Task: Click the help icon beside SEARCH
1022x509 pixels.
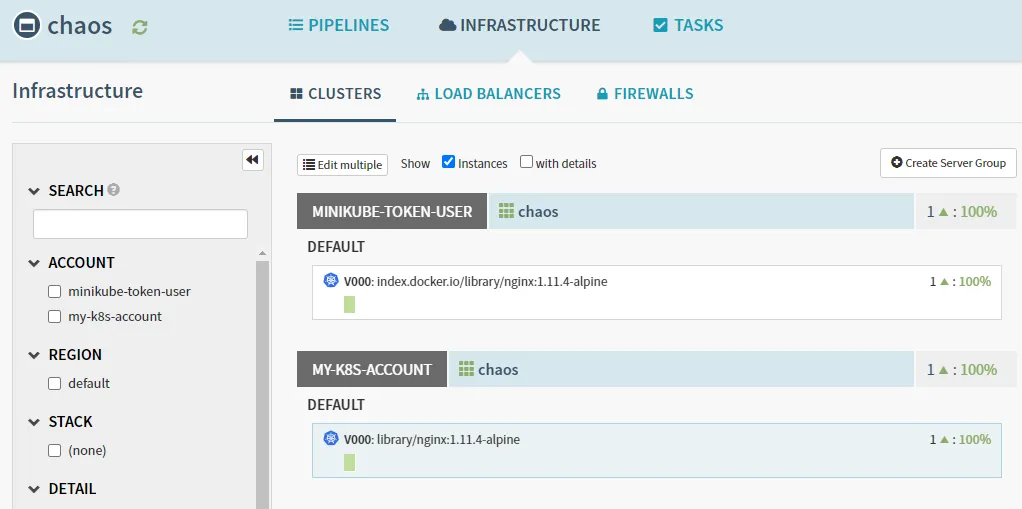Action: tap(114, 190)
